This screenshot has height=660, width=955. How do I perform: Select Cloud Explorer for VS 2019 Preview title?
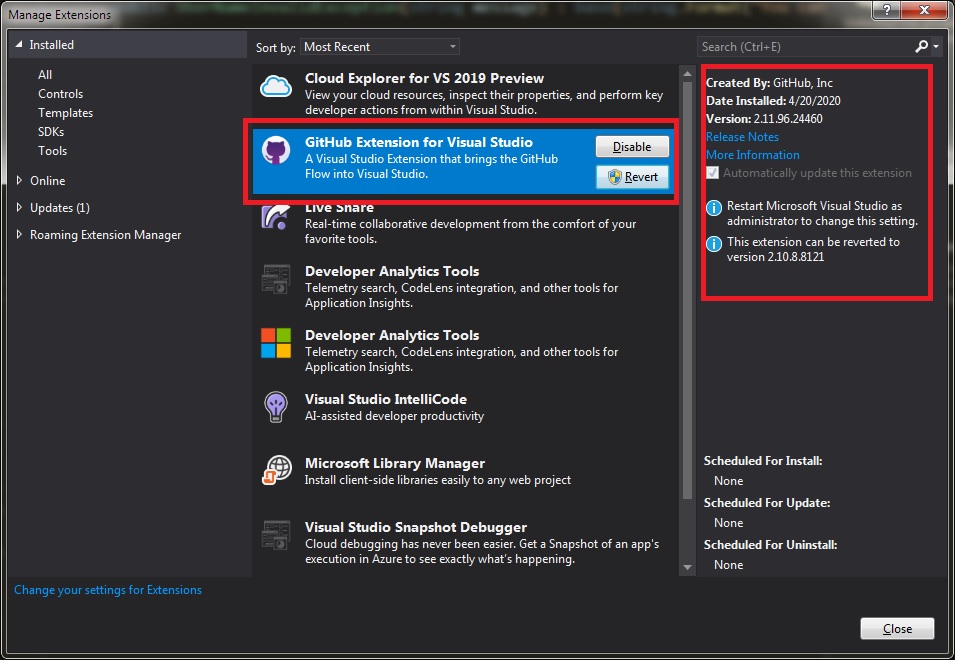tap(425, 78)
